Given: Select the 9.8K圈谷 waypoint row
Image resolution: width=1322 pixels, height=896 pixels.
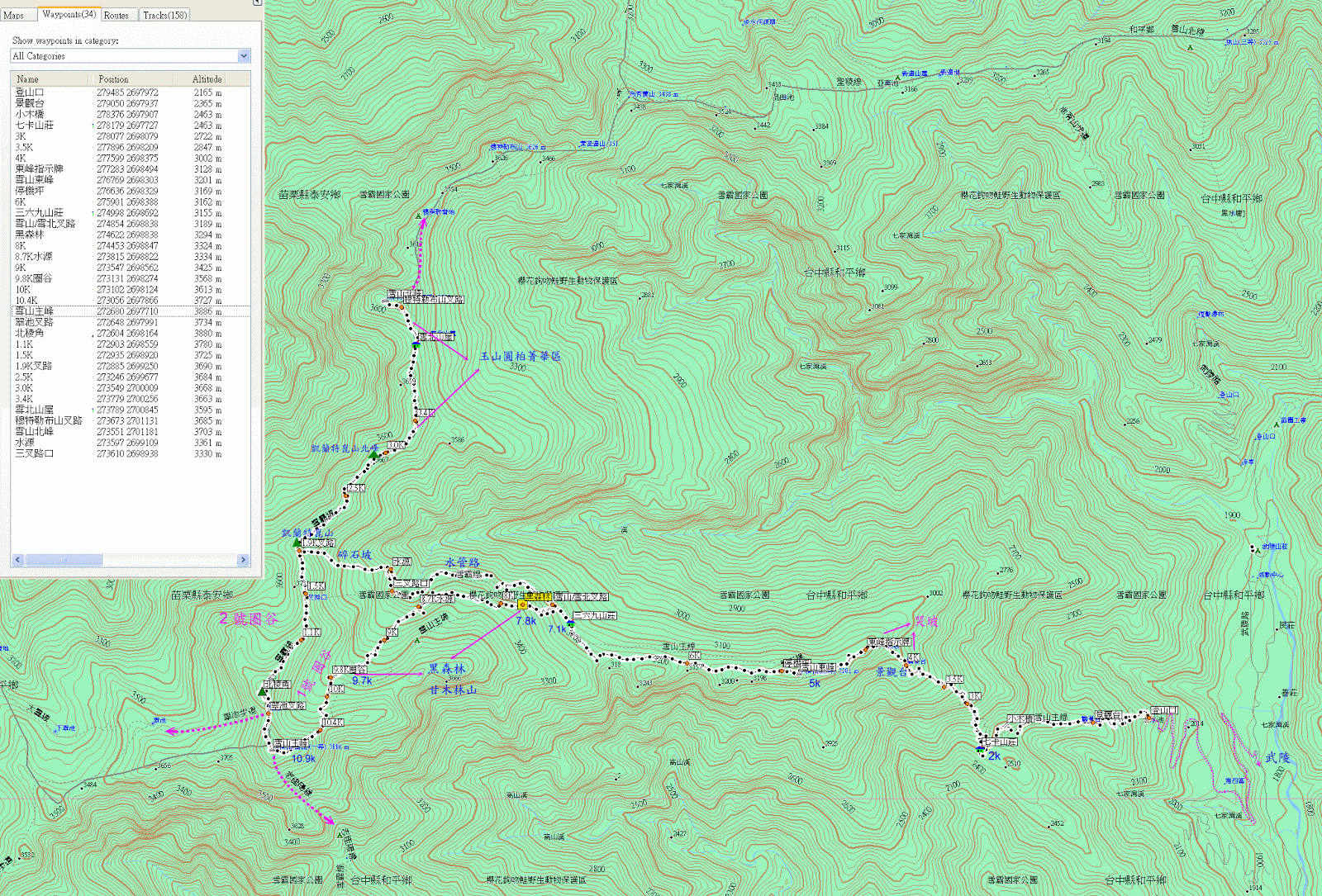Looking at the screenshot, I should [x=131, y=278].
